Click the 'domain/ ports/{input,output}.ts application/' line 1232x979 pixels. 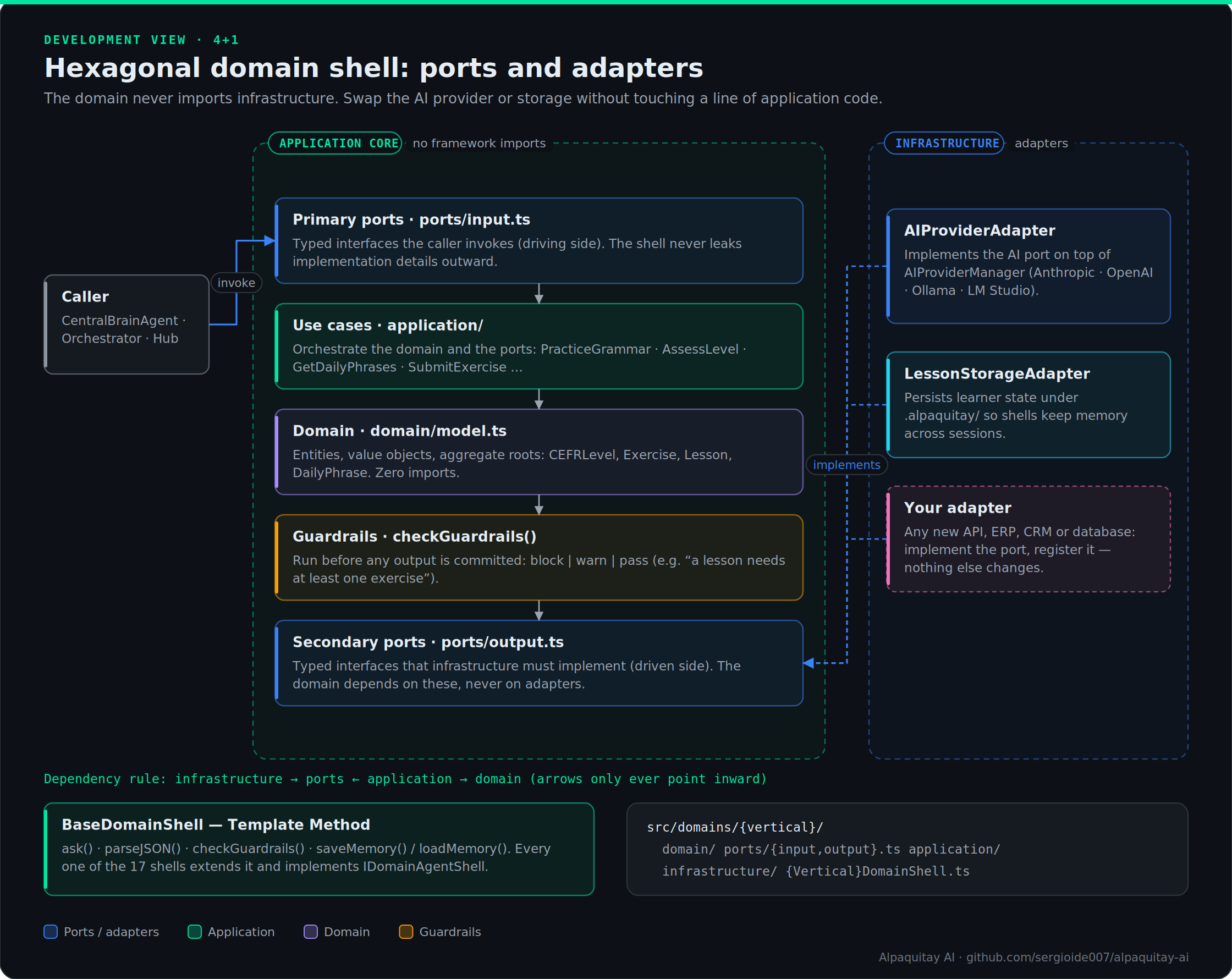[x=831, y=849]
